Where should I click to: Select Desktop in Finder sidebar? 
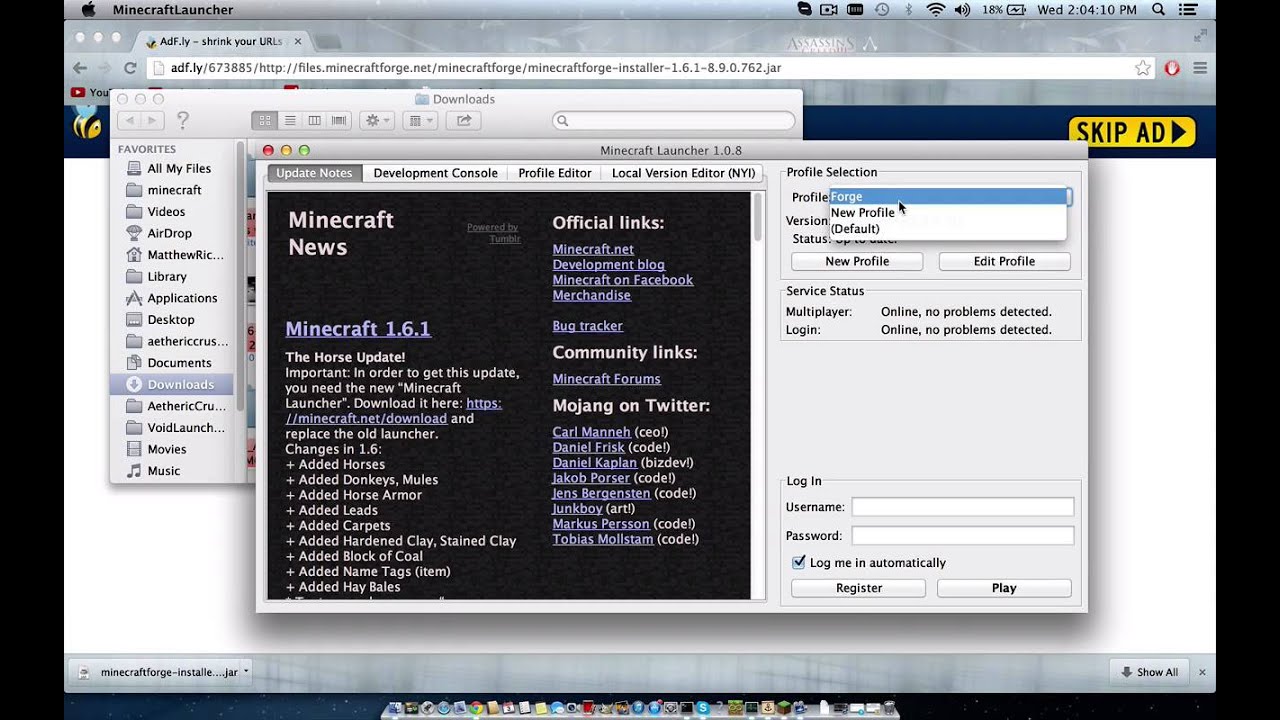click(x=171, y=320)
